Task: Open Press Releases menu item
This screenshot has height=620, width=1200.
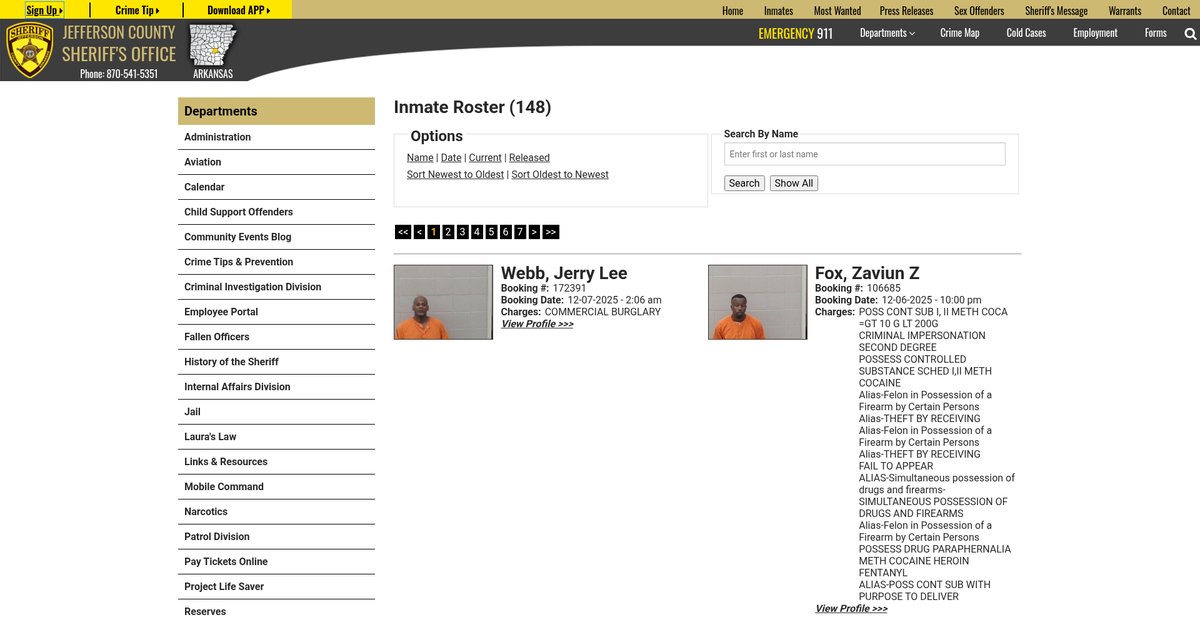Action: click(906, 11)
